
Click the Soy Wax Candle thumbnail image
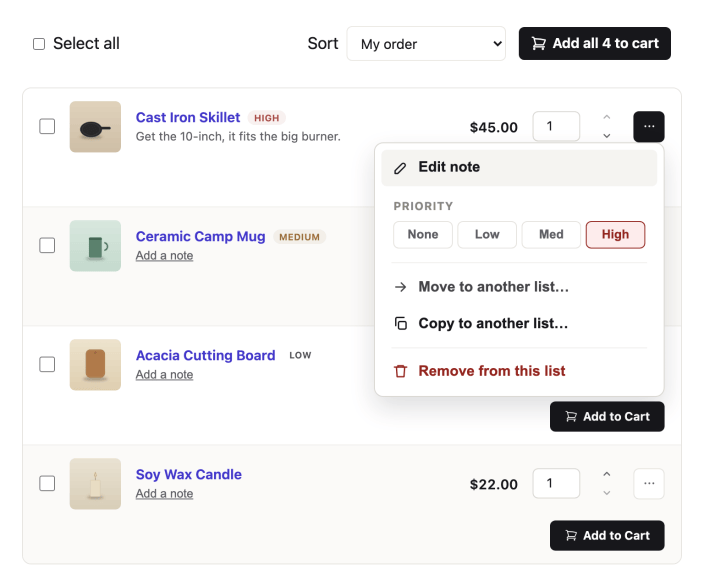click(x=95, y=484)
